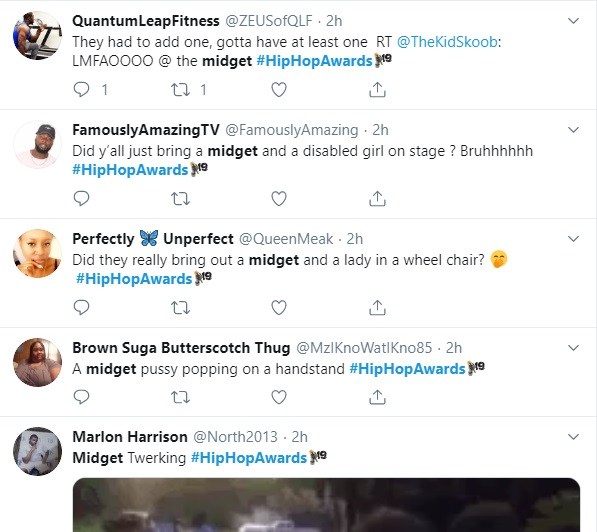Open Marlon Harrison's display name
Image resolution: width=597 pixels, height=532 pixels.
pyautogui.click(x=130, y=437)
